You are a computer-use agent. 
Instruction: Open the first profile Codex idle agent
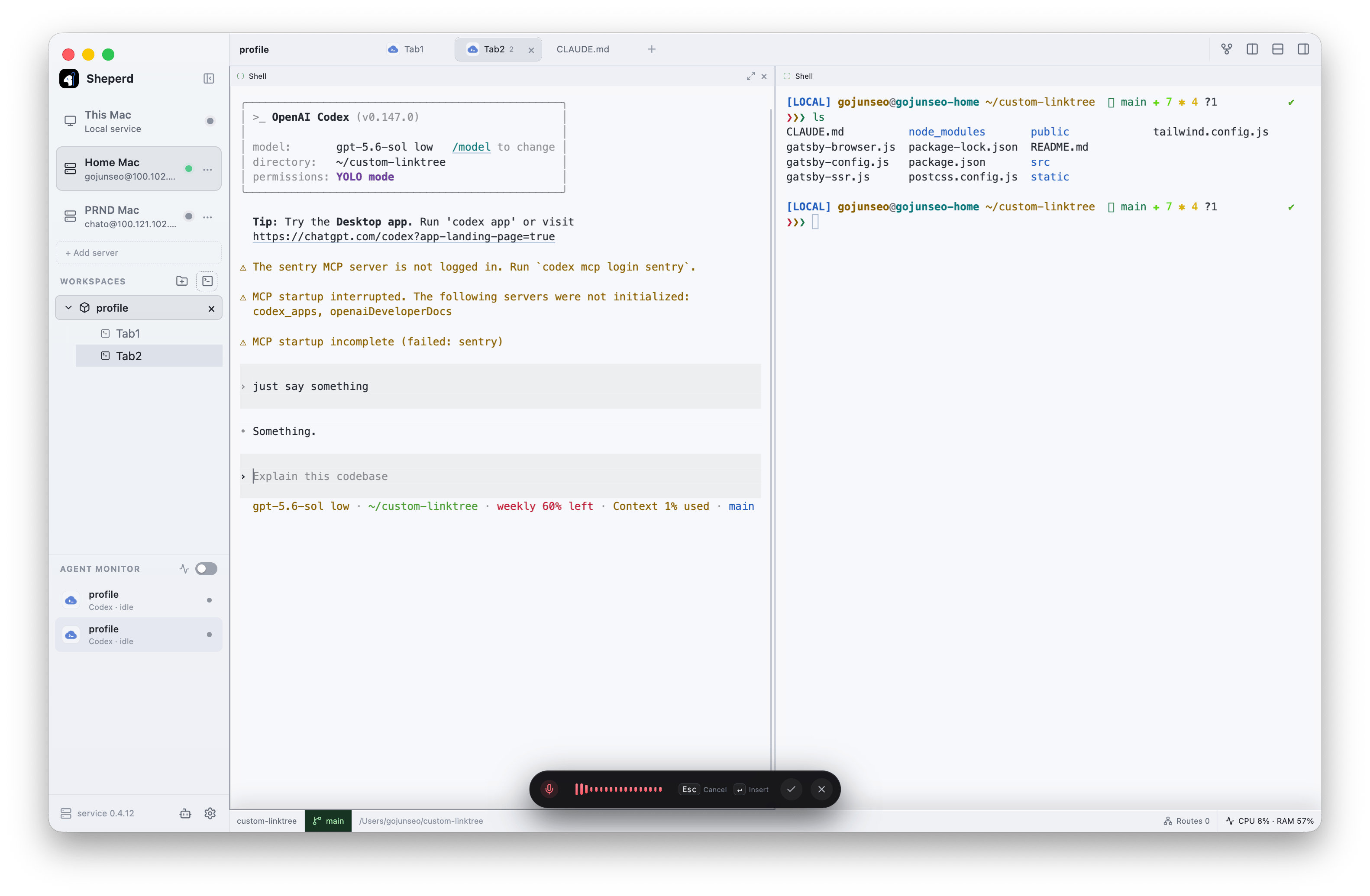tap(139, 600)
